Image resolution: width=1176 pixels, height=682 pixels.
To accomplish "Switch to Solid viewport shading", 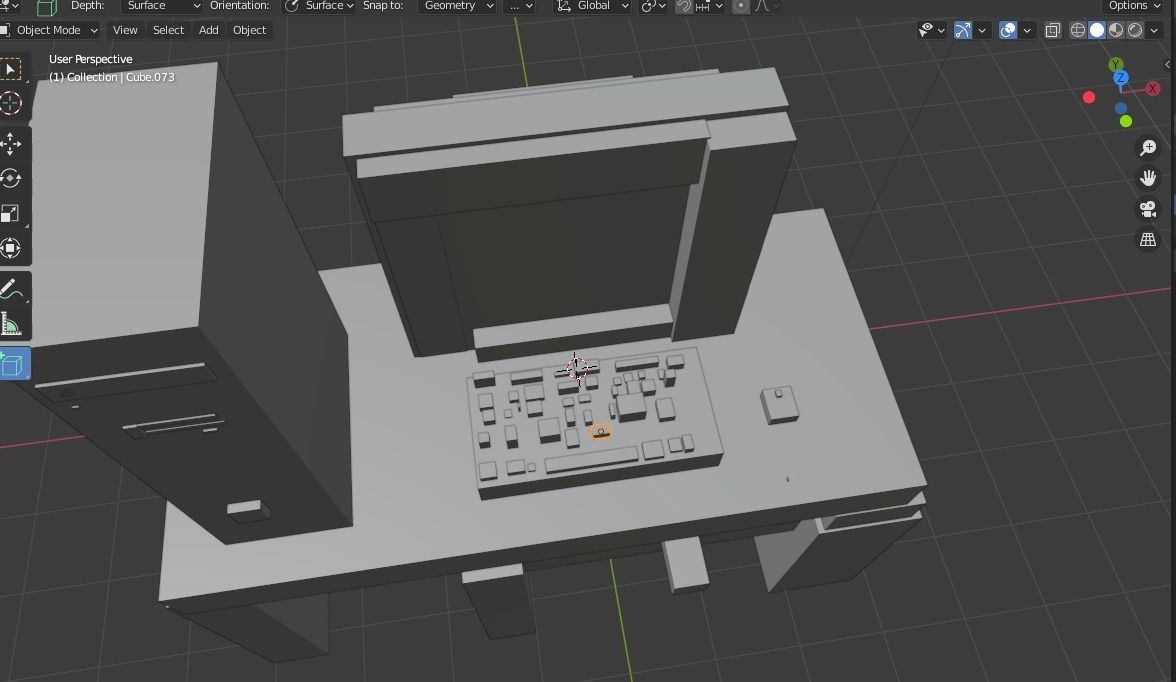I will point(1097,30).
